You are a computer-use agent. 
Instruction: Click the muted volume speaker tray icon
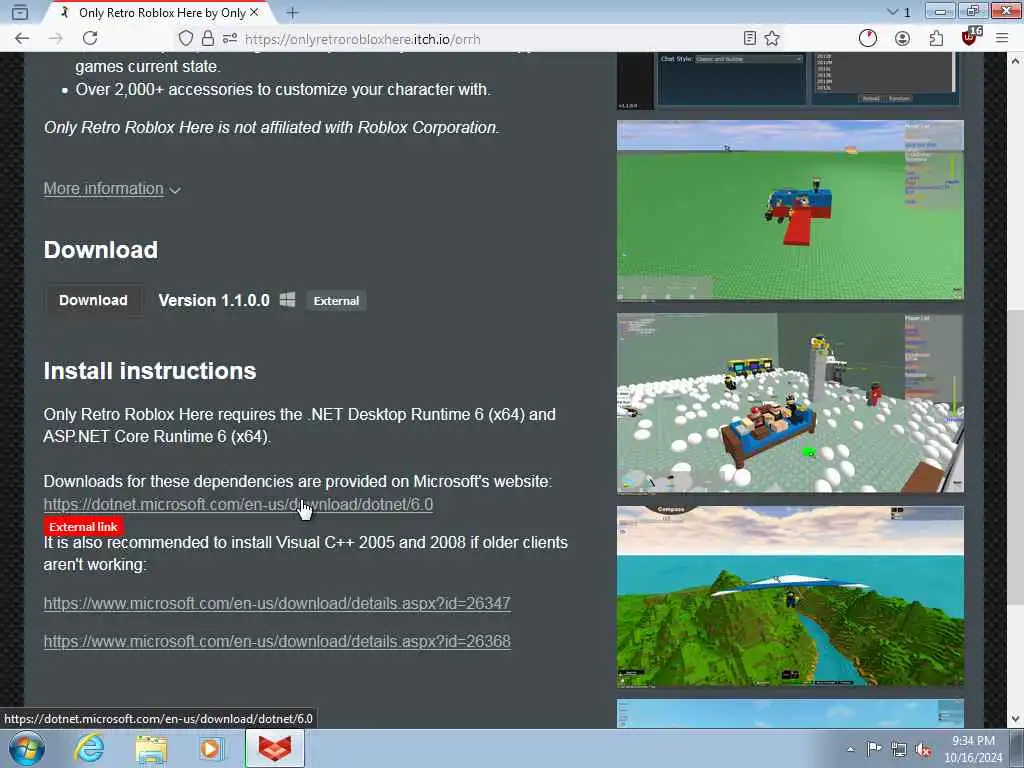click(923, 749)
